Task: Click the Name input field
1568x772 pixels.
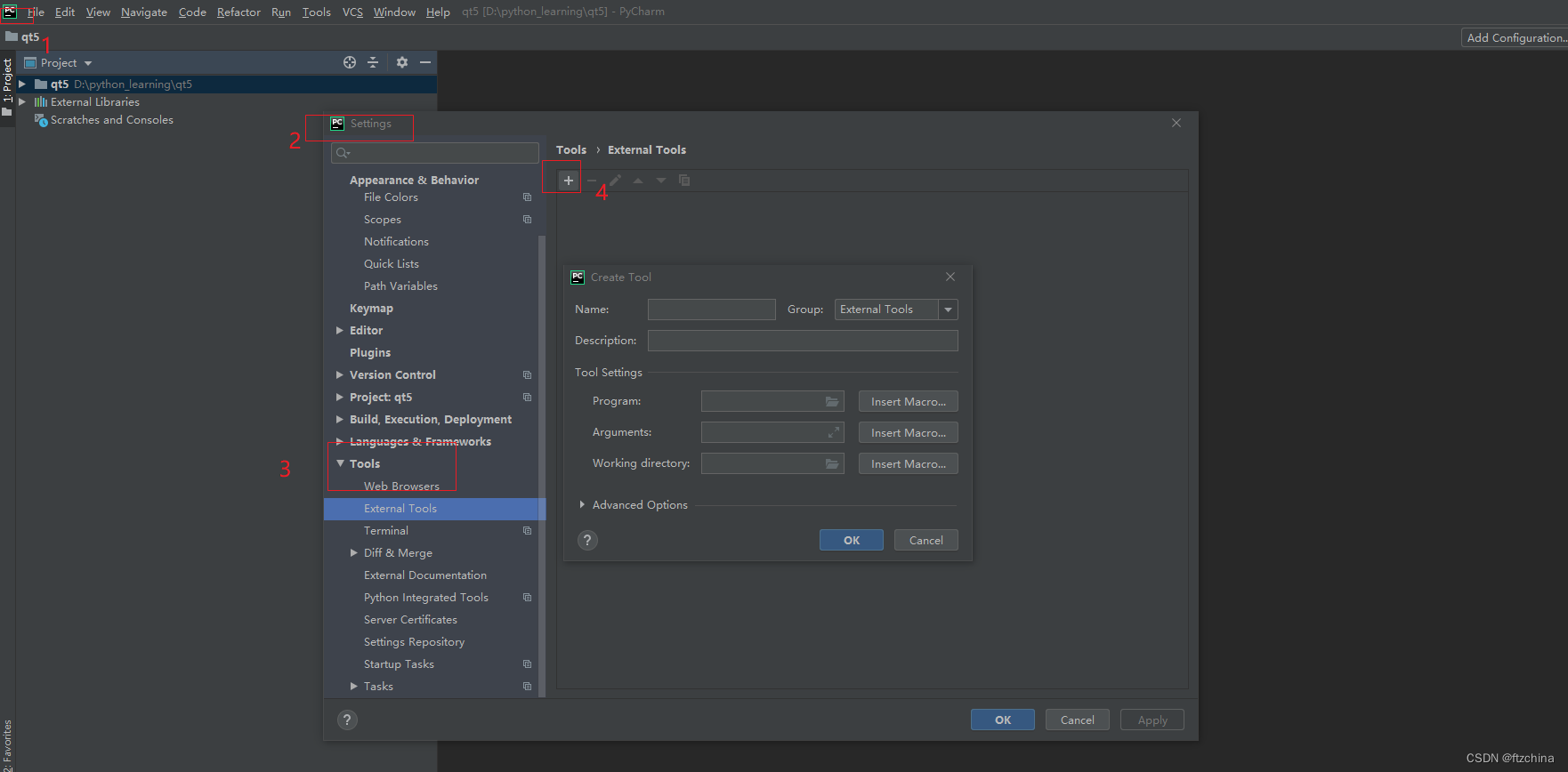Action: (712, 310)
